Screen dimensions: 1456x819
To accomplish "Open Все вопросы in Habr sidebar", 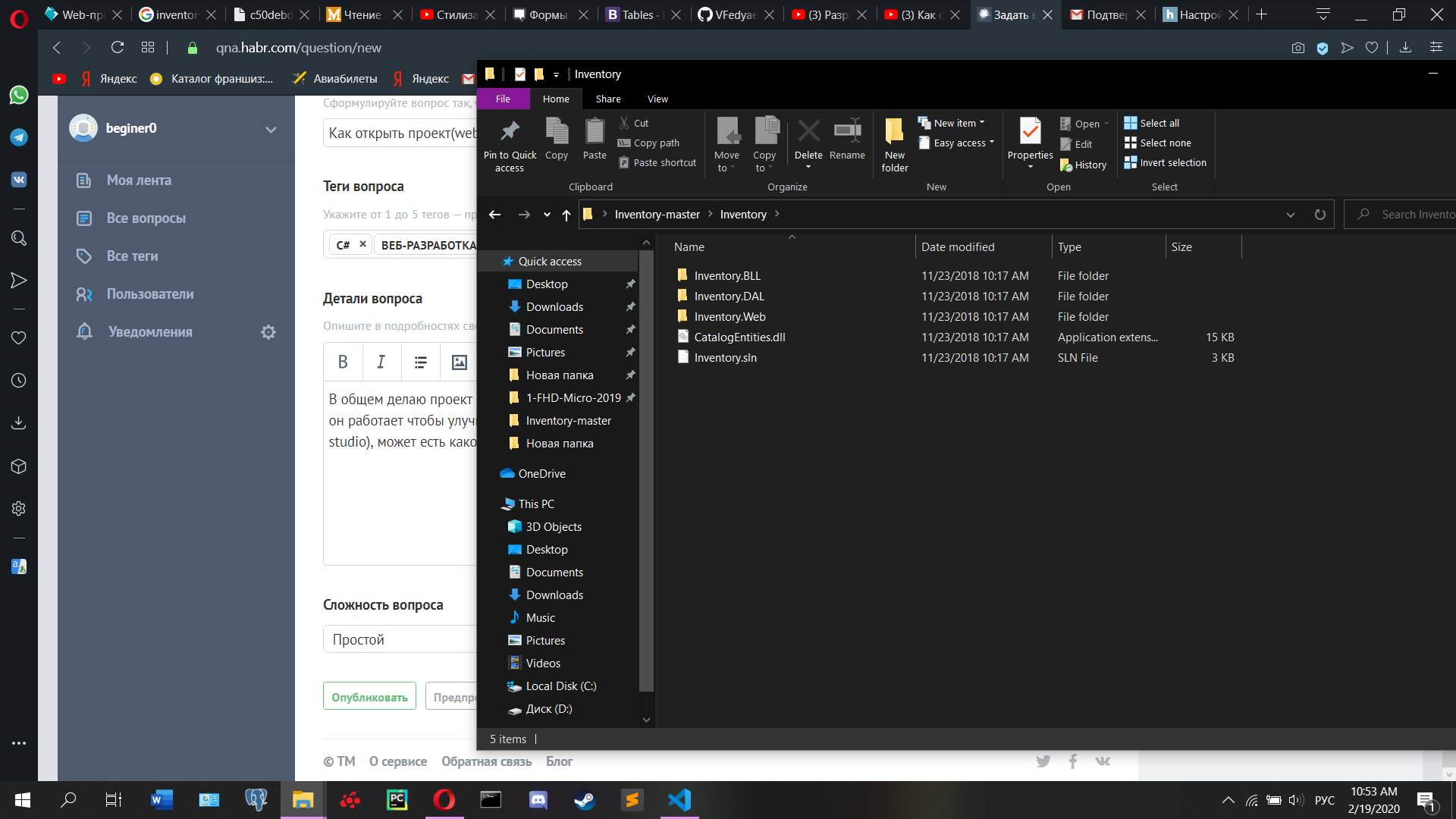I will pos(146,218).
